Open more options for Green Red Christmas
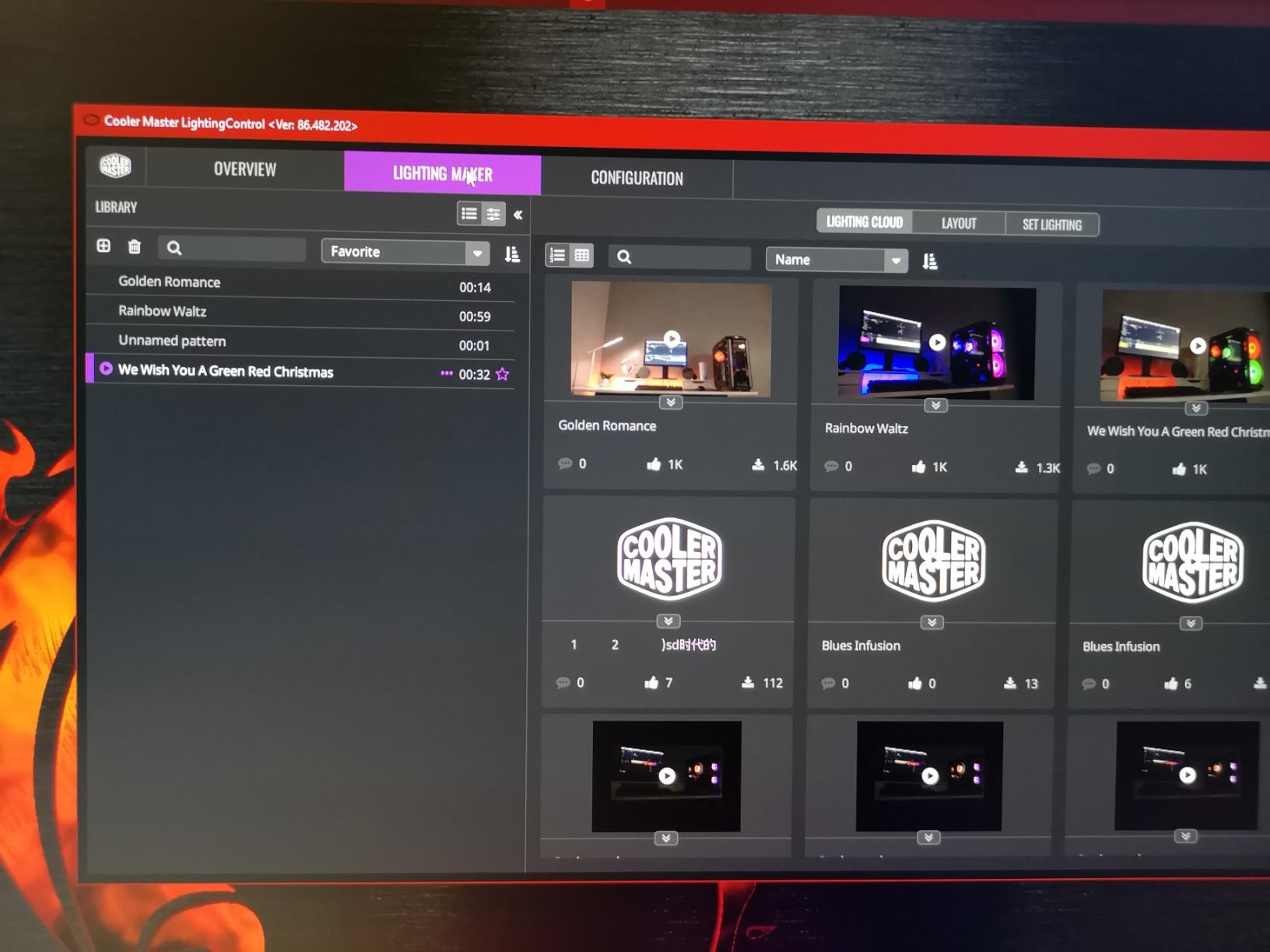 tap(446, 373)
